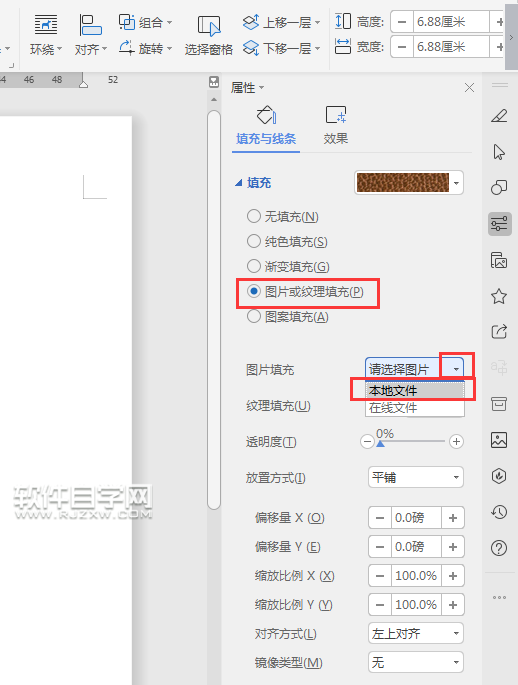Click the vertical document scrollbar thumb
518x685 pixels.
coord(214,310)
